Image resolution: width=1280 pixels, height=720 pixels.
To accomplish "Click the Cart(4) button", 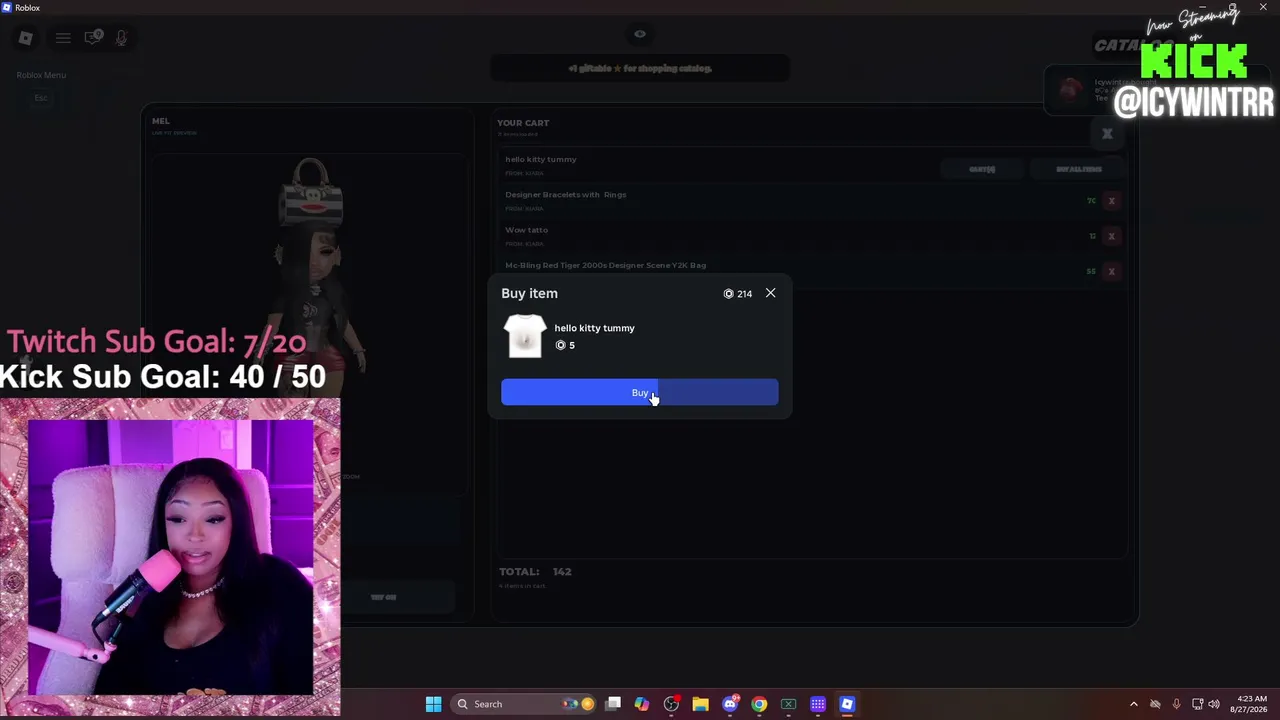I will click(982, 169).
